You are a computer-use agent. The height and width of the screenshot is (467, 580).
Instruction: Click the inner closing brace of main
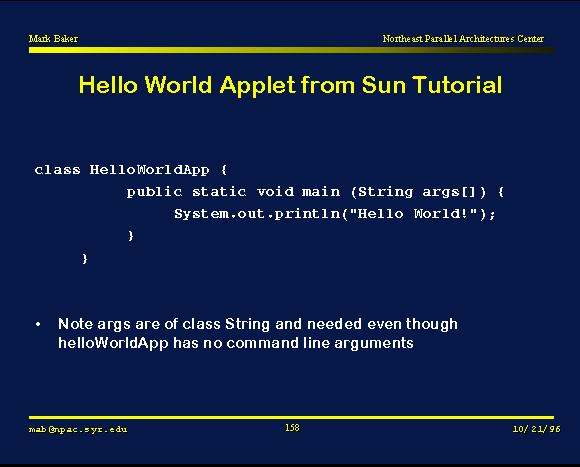pos(131,236)
